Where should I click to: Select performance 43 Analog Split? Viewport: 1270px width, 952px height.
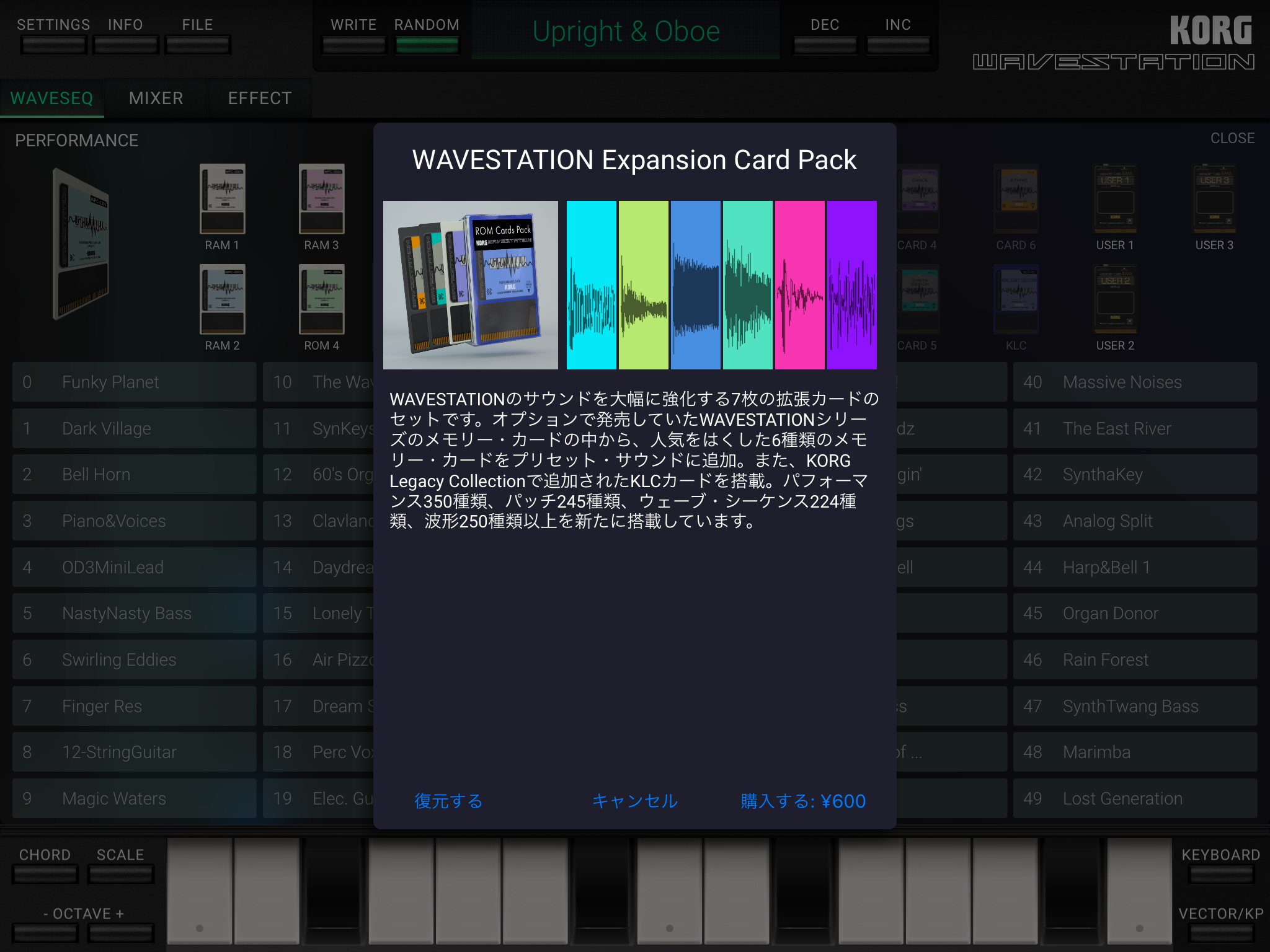pos(1135,521)
